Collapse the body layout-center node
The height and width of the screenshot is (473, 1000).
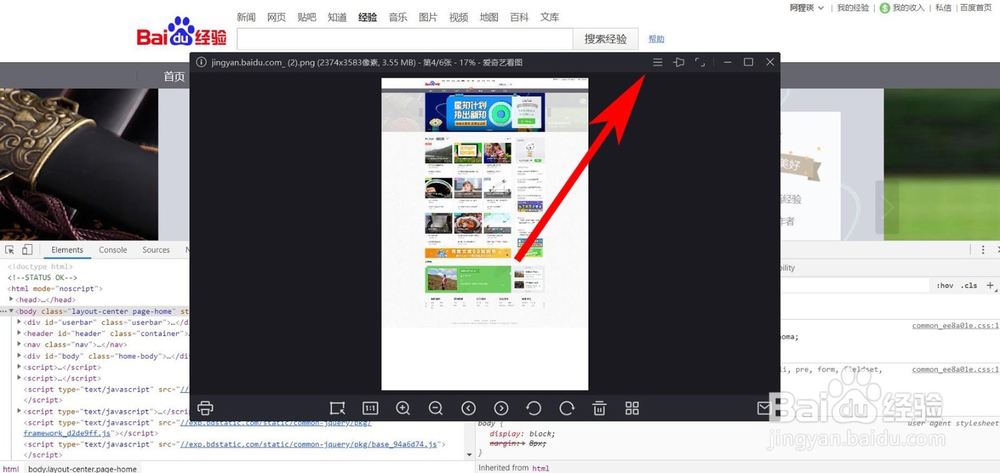pyautogui.click(x=11, y=311)
